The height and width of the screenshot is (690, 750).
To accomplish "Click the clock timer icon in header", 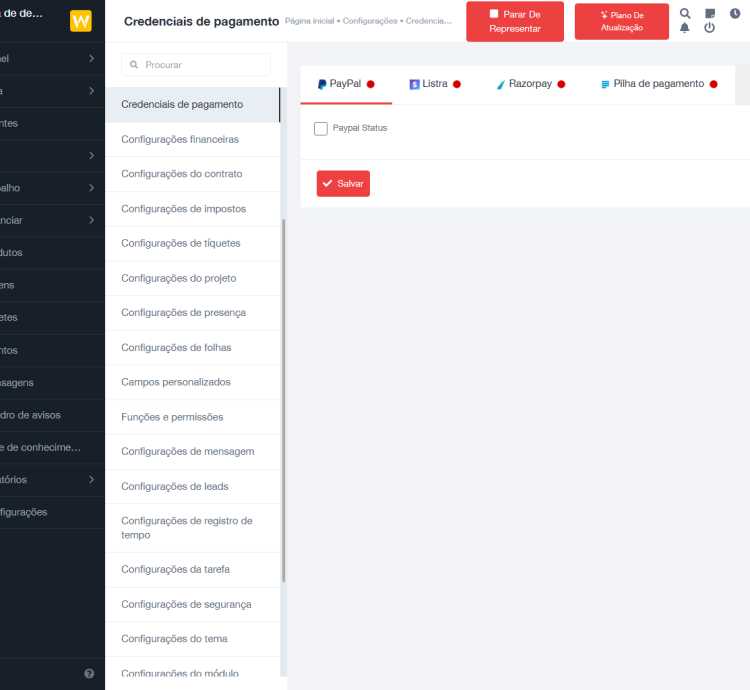I will tap(735, 14).
